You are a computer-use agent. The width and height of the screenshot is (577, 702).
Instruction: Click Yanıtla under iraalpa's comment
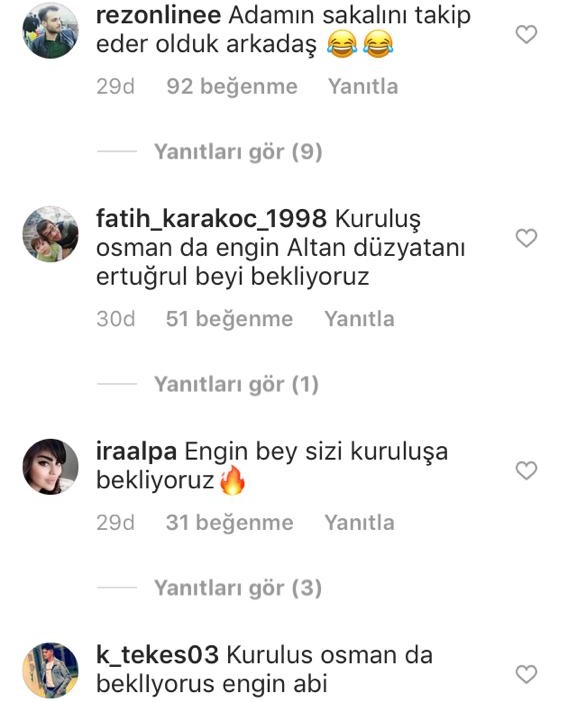(x=359, y=522)
